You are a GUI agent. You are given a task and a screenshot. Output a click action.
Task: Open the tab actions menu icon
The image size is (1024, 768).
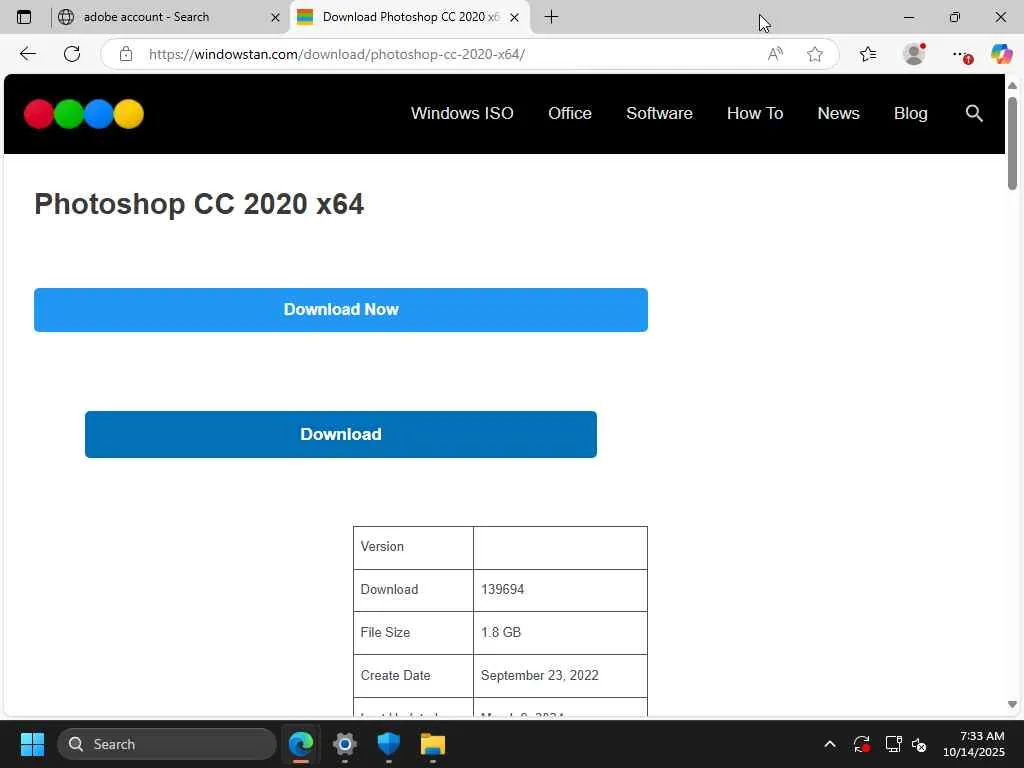tap(24, 17)
